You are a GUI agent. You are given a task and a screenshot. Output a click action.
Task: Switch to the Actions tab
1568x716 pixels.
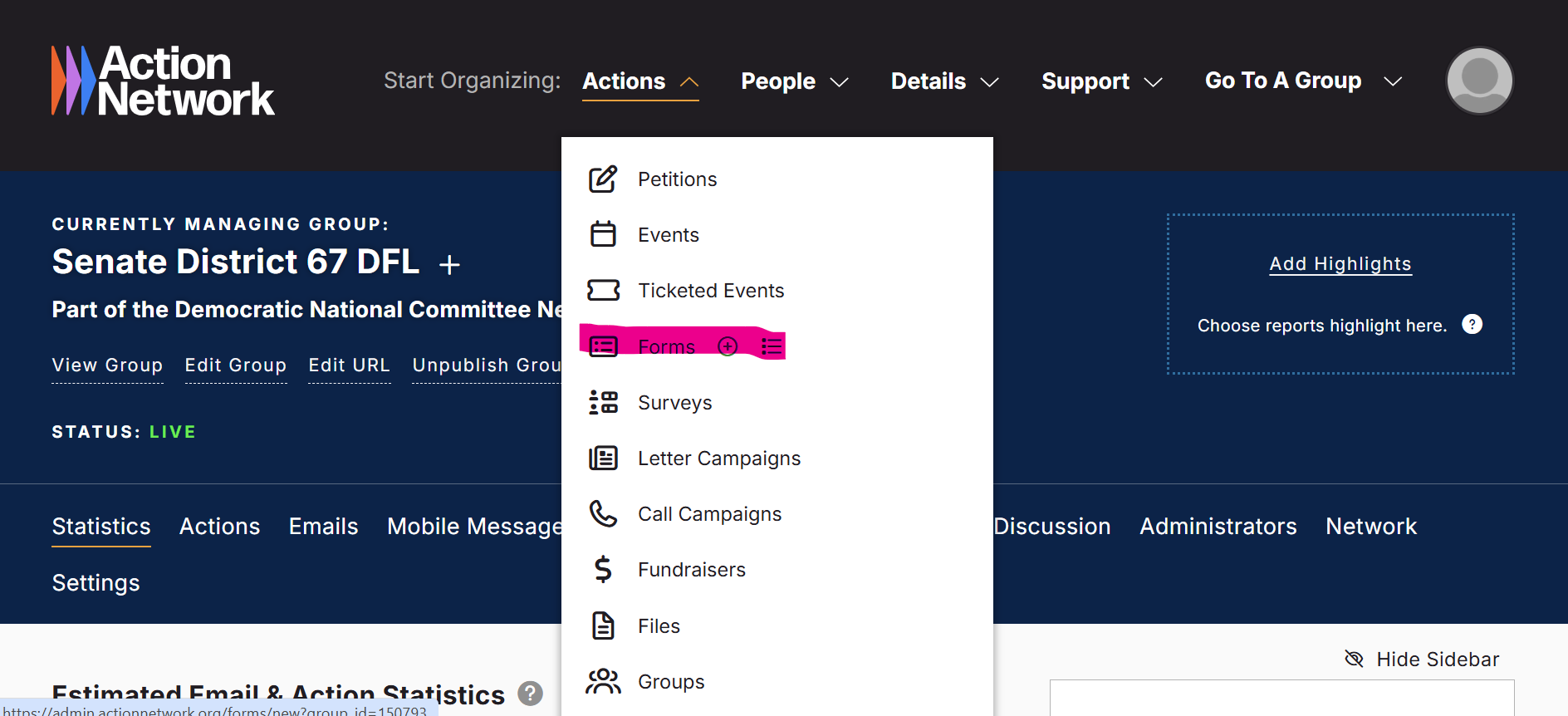pos(220,527)
